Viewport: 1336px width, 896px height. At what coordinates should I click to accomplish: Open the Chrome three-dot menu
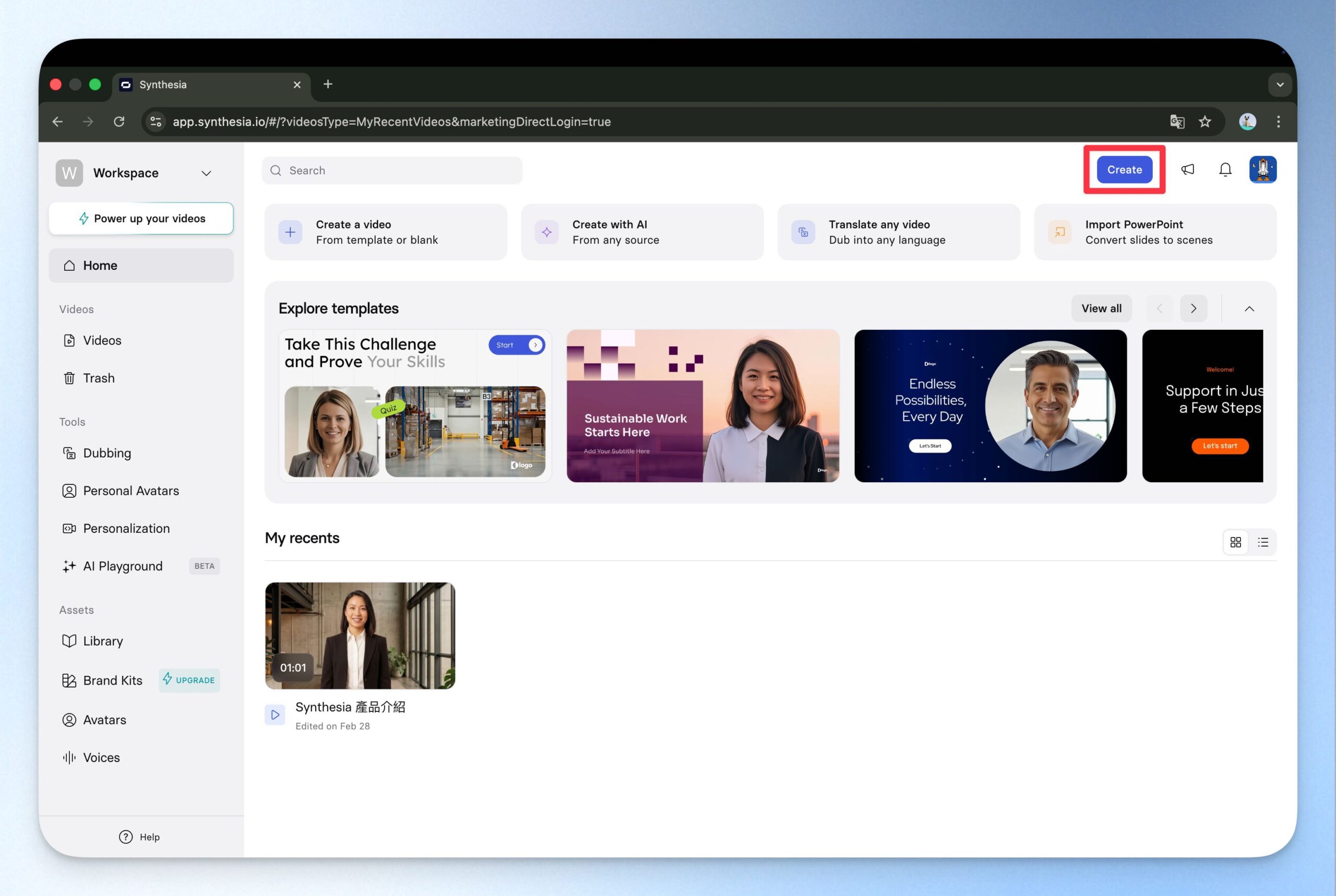[x=1278, y=122]
